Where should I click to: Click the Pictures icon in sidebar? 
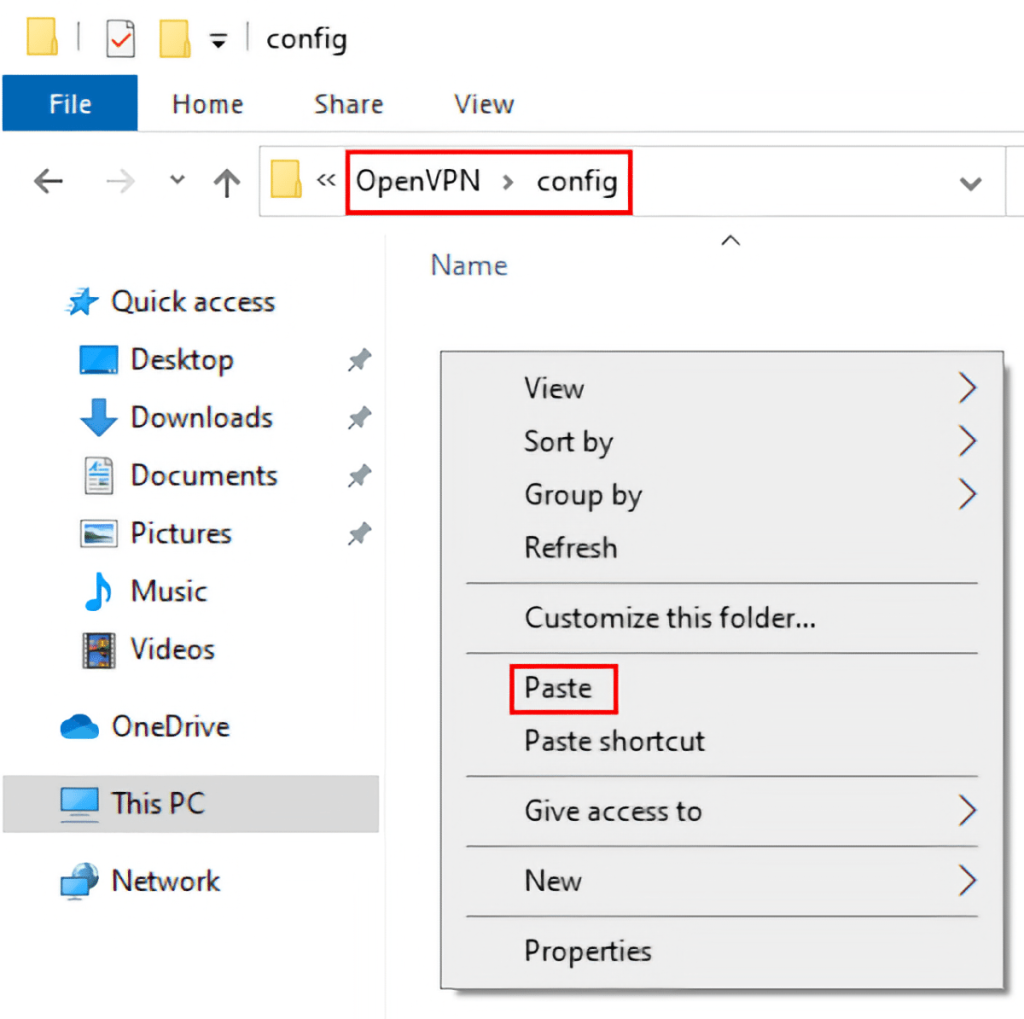coord(99,533)
